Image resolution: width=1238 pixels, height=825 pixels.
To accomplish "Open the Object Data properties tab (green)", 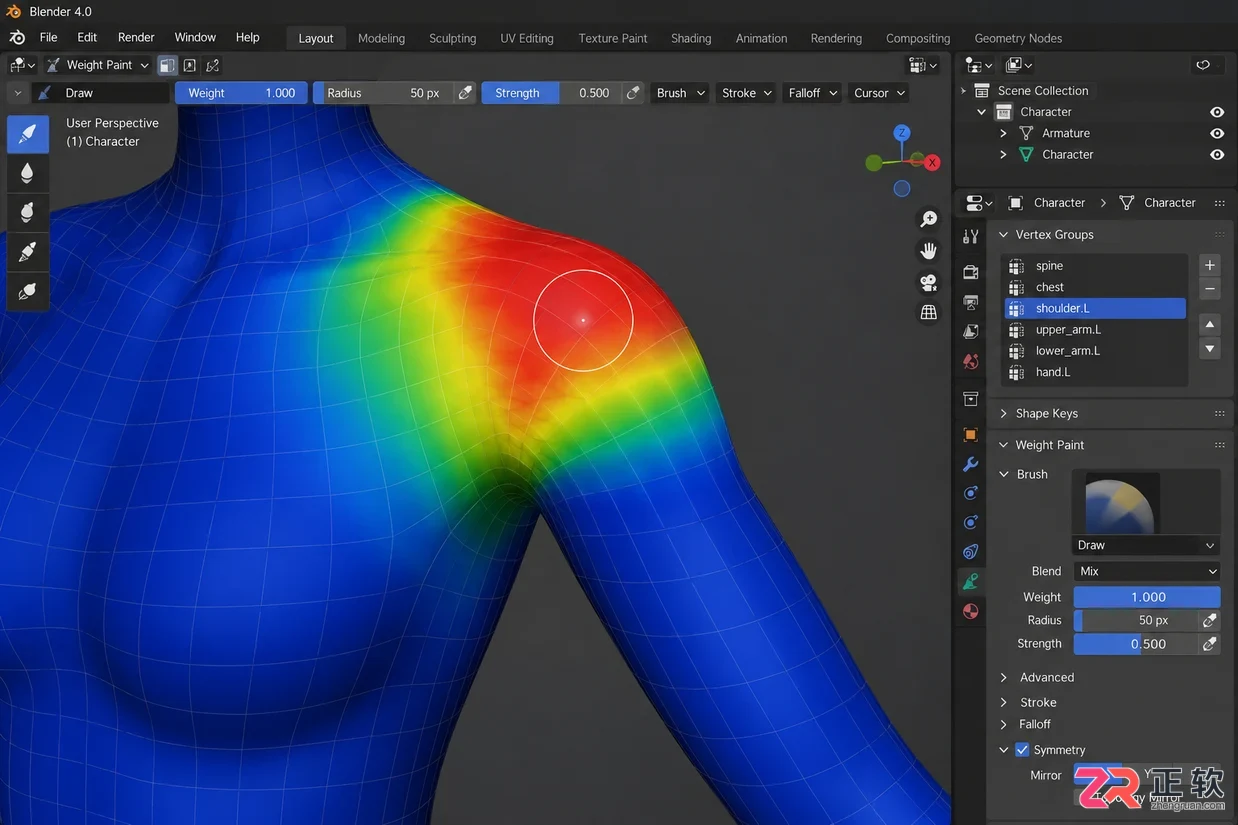I will 970,582.
